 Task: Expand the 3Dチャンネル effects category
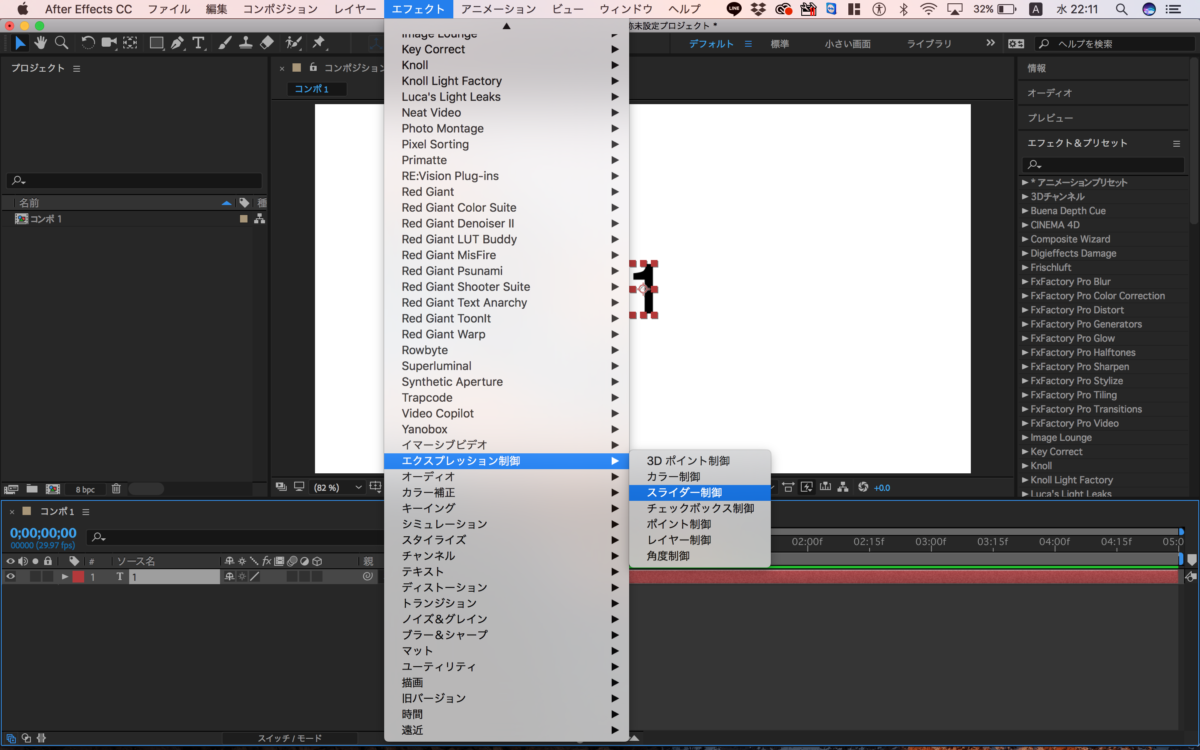coord(1025,197)
